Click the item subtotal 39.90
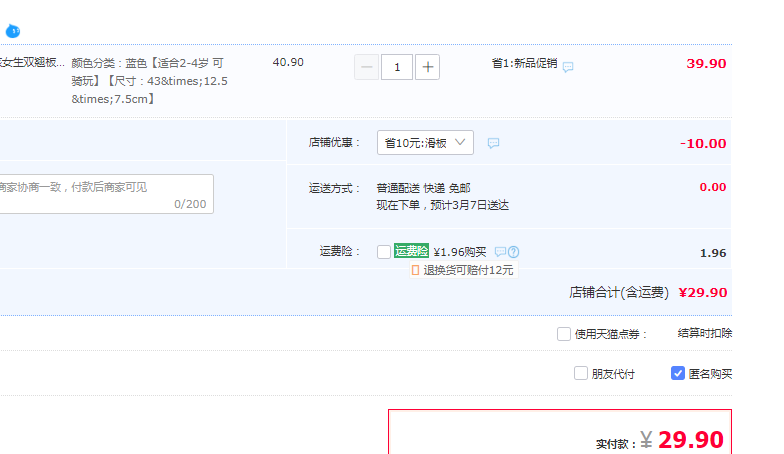This screenshot has height=454, width=784. (706, 64)
